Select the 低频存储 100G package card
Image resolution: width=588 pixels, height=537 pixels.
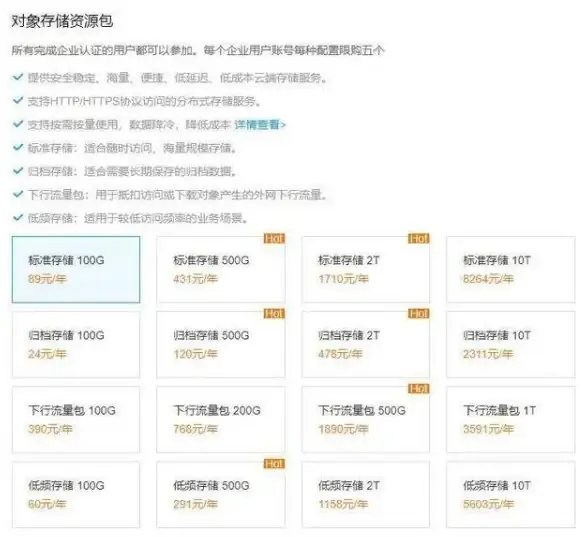click(x=76, y=495)
